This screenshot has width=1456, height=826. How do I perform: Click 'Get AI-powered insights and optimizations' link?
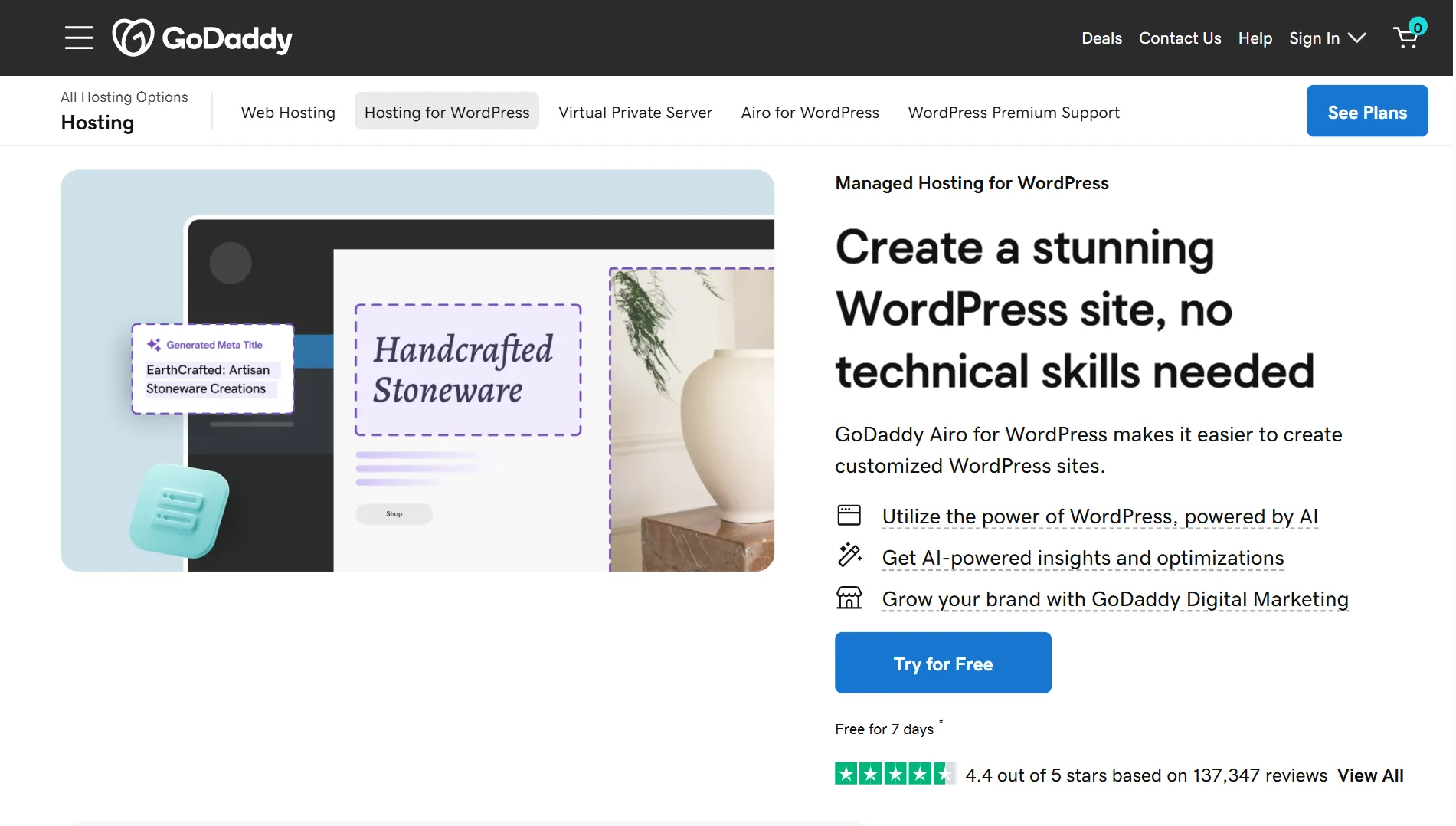pyautogui.click(x=1082, y=558)
